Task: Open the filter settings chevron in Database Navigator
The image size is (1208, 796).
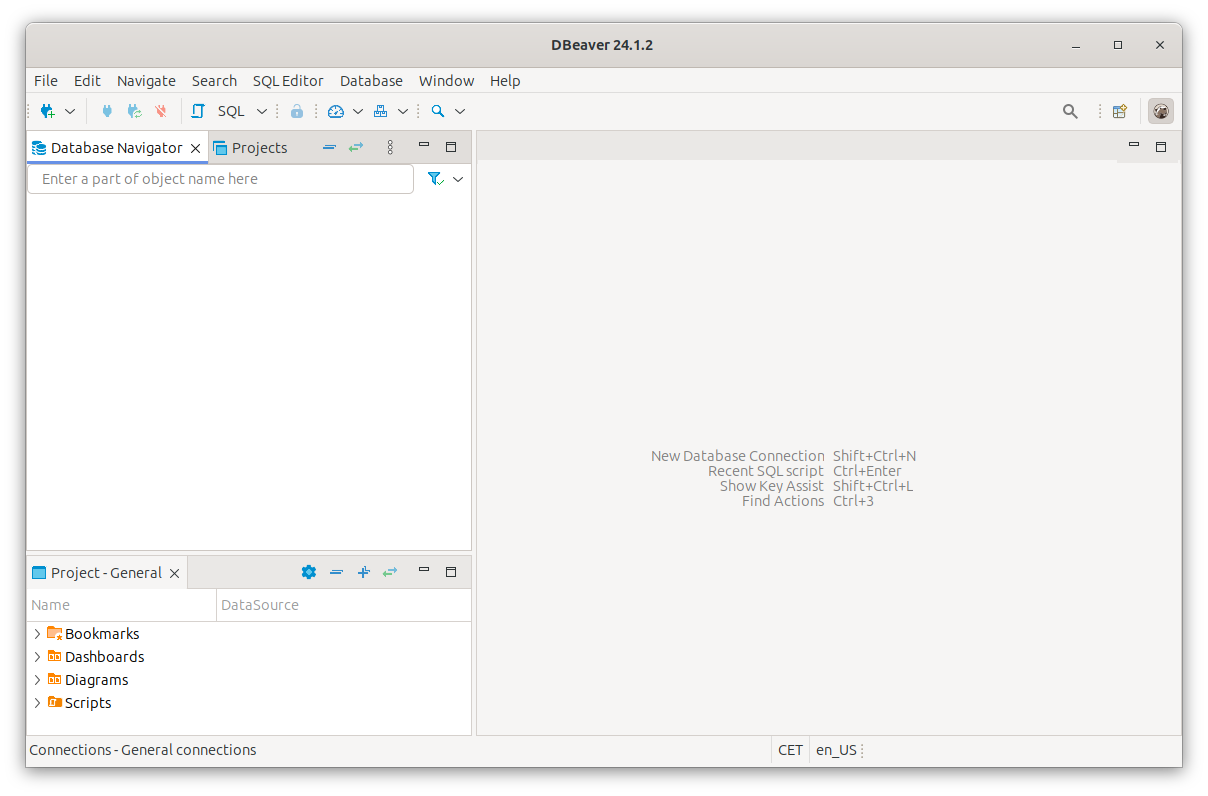Action: (x=458, y=178)
